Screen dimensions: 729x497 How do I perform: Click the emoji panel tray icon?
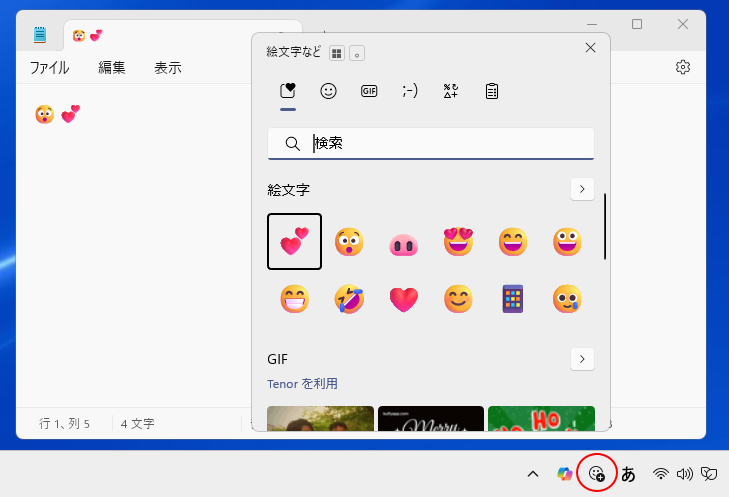tap(596, 474)
